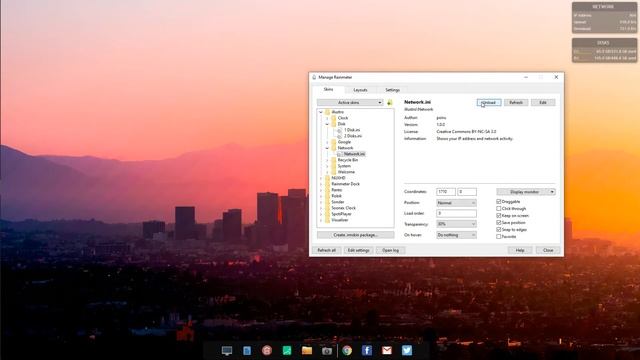Toggle the Save position checkbox

click(x=499, y=222)
